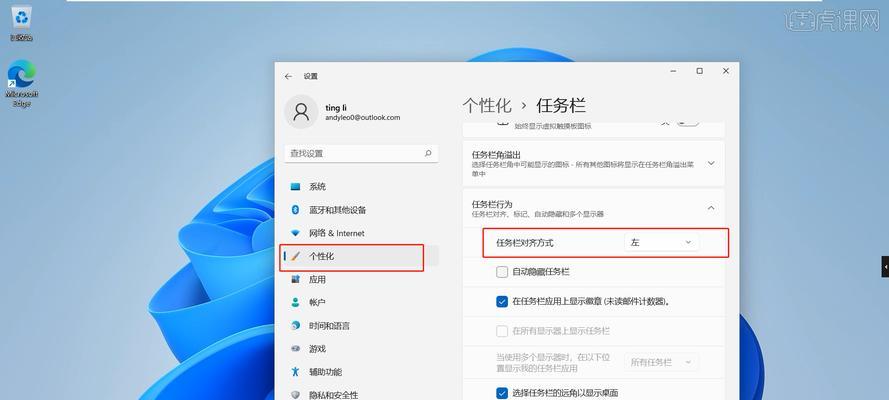Click the ting li profile avatar
The height and width of the screenshot is (400, 889).
click(x=301, y=112)
